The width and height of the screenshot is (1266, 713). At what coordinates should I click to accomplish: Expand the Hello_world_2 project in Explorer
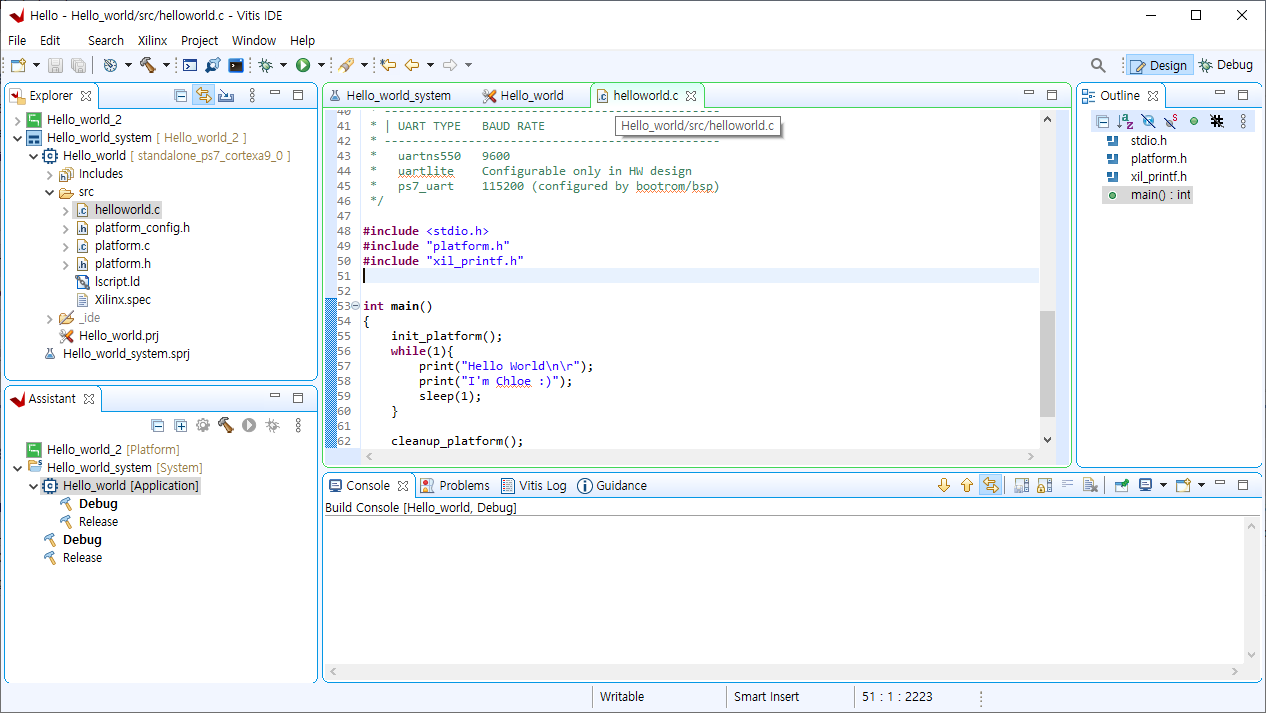[17, 120]
